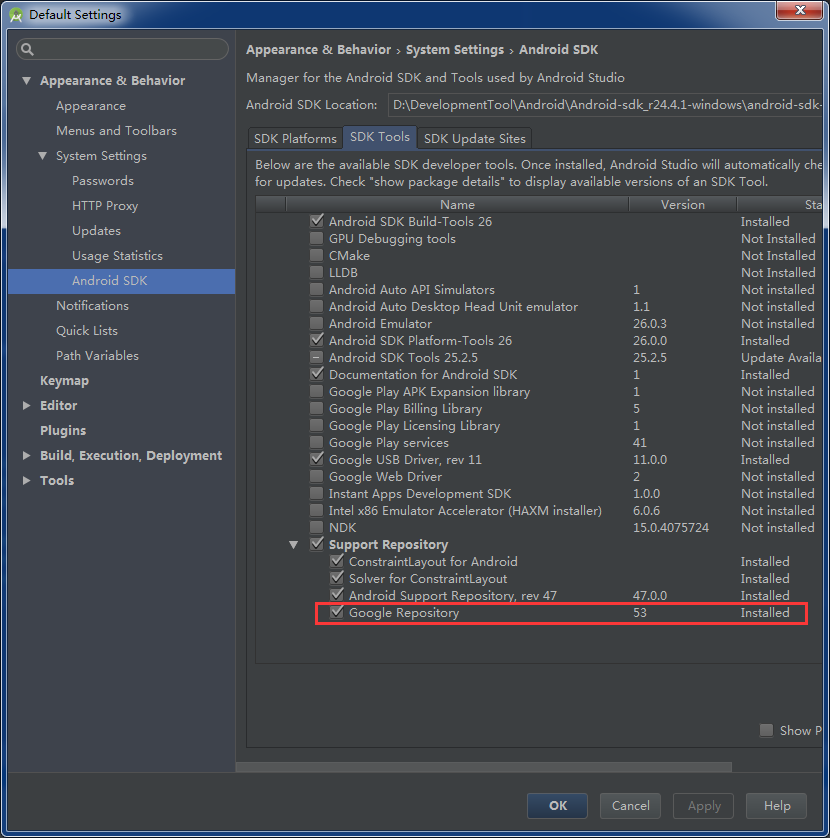Open Appearance settings page
Screen dimensions: 830x838
point(91,106)
